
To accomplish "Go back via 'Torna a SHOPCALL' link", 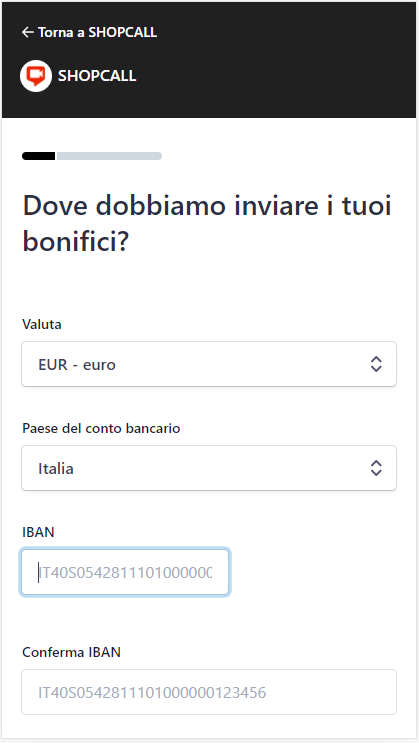I will (x=89, y=32).
